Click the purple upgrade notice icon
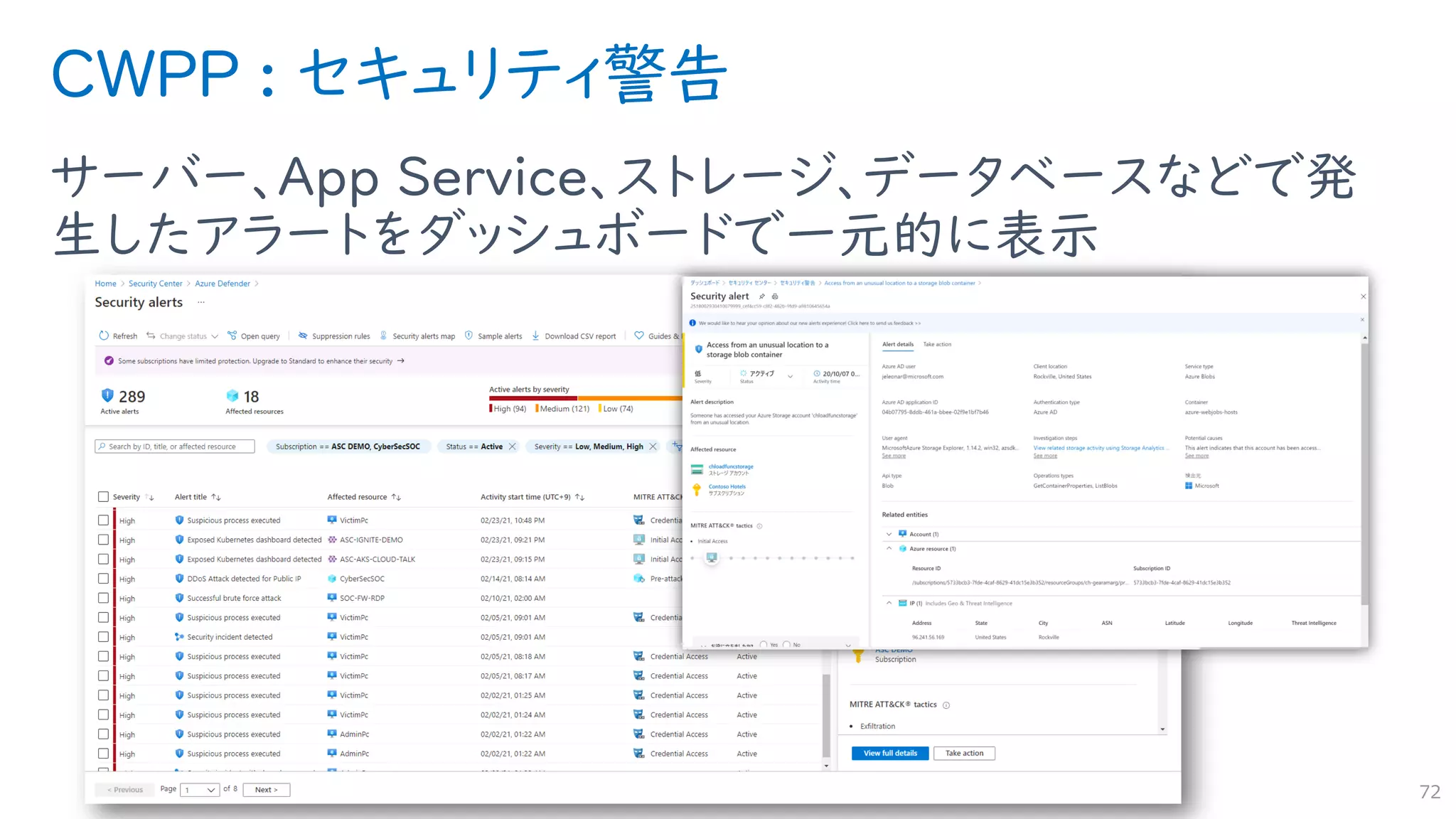The image size is (1456, 819). (109, 360)
